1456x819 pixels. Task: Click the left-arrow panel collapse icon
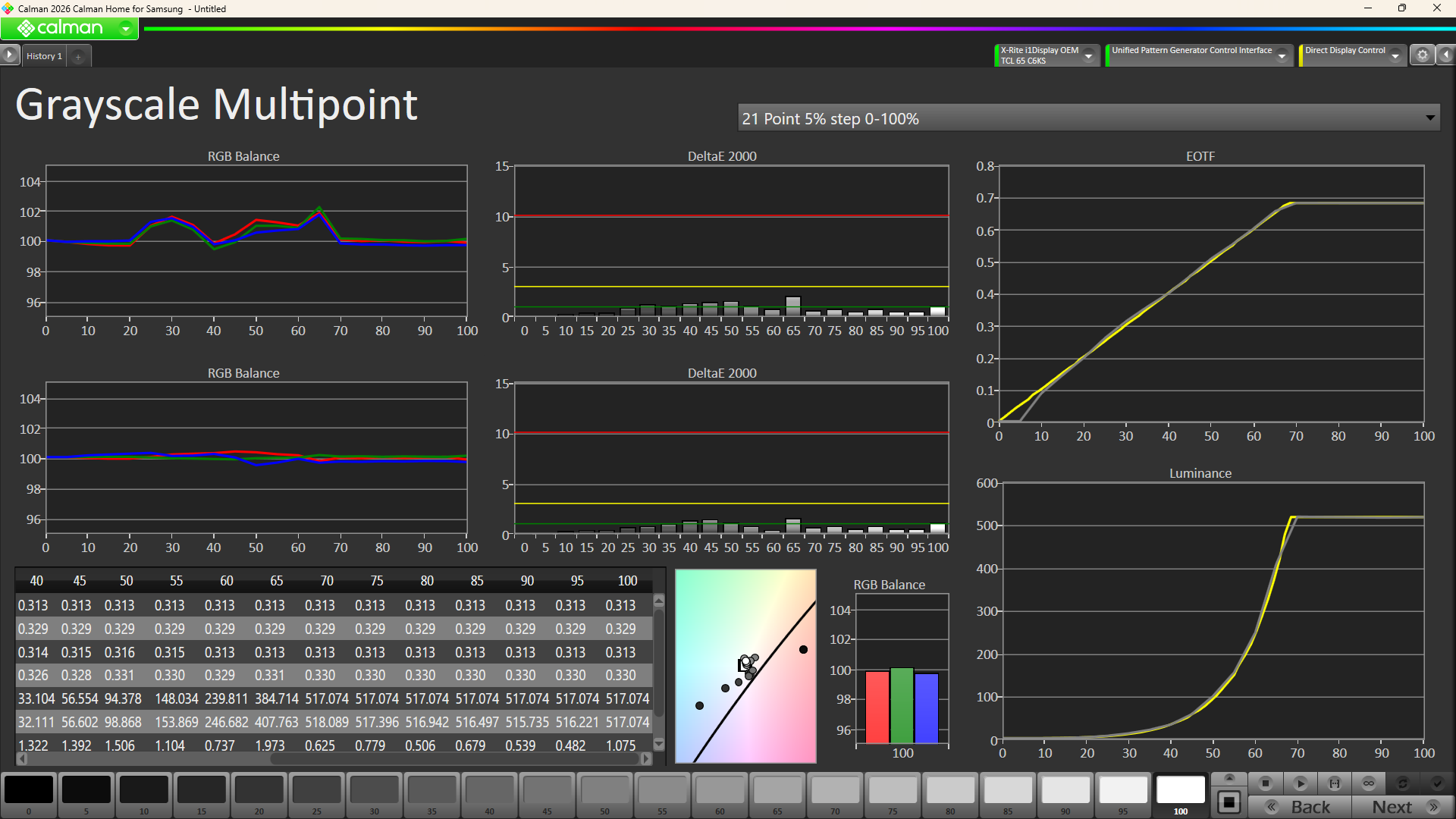(1446, 55)
